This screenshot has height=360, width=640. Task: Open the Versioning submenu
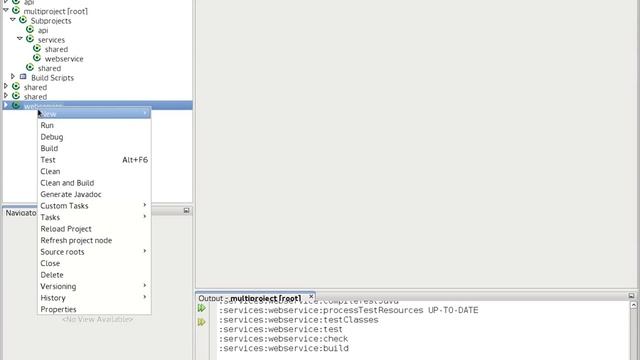tap(94, 286)
